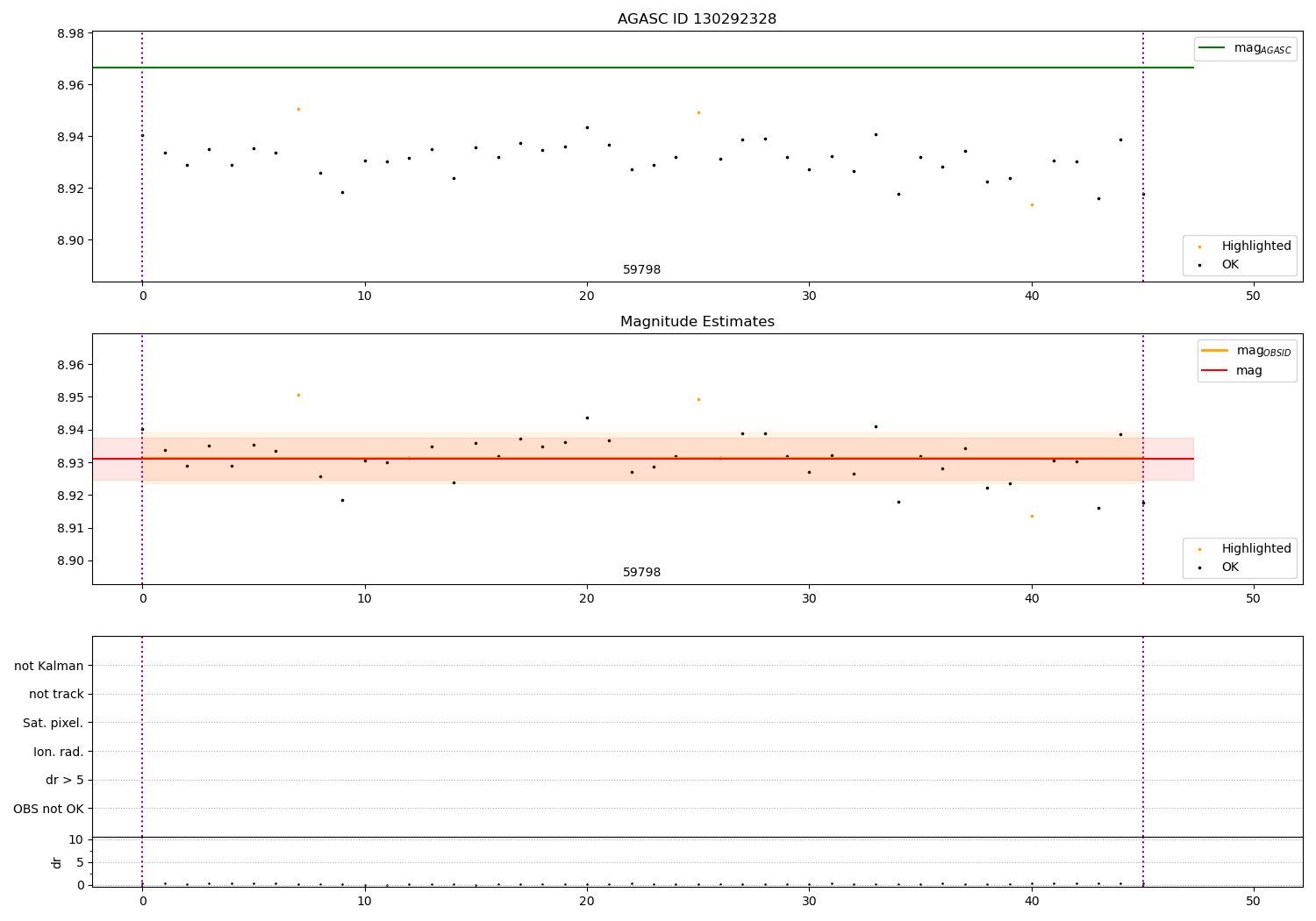
Task: Click the "OBS not OK" row label
Action: 48,809
